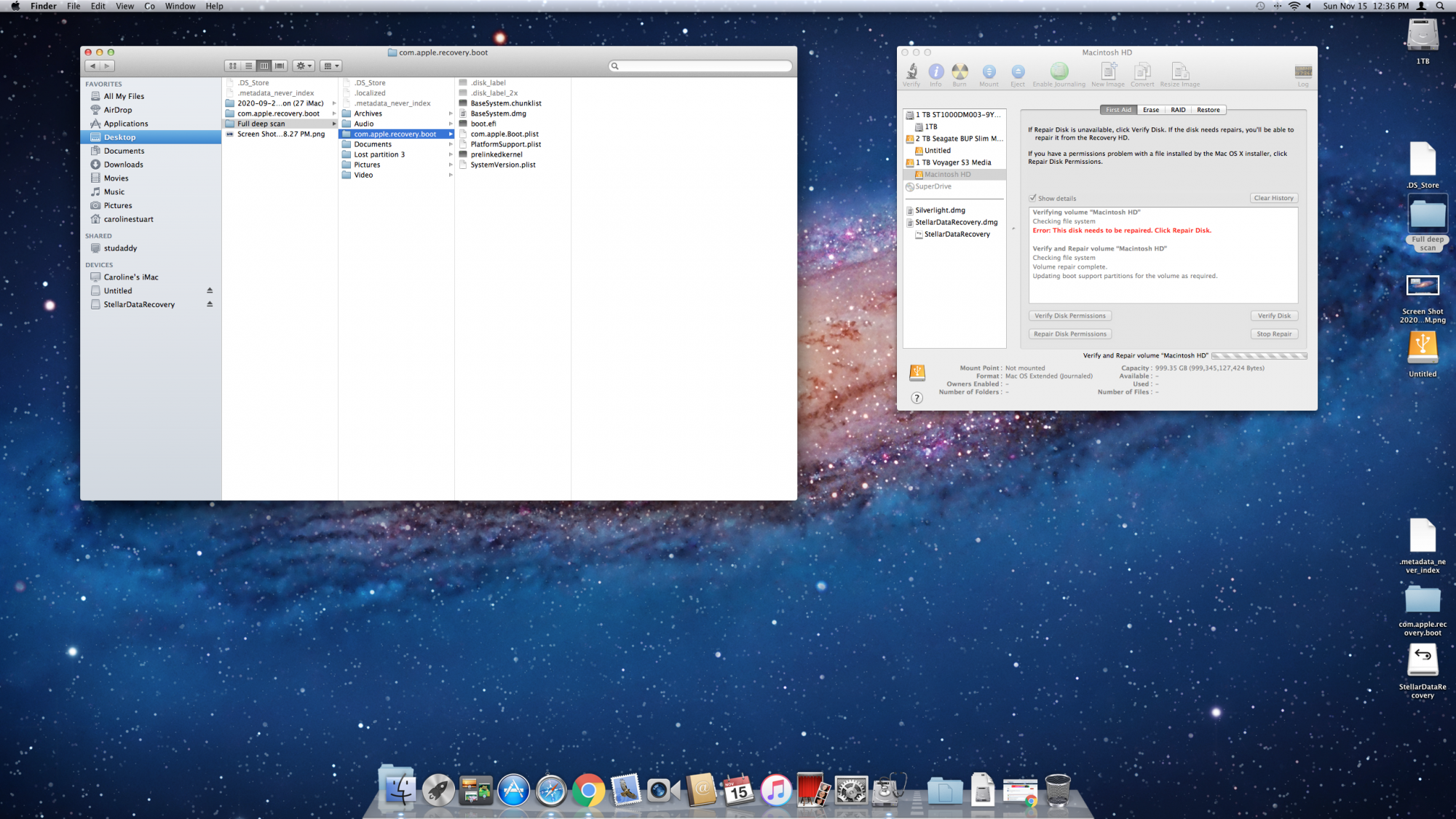Image resolution: width=1456 pixels, height=819 pixels.
Task: Open Google Chrome from the Dock
Action: [588, 790]
